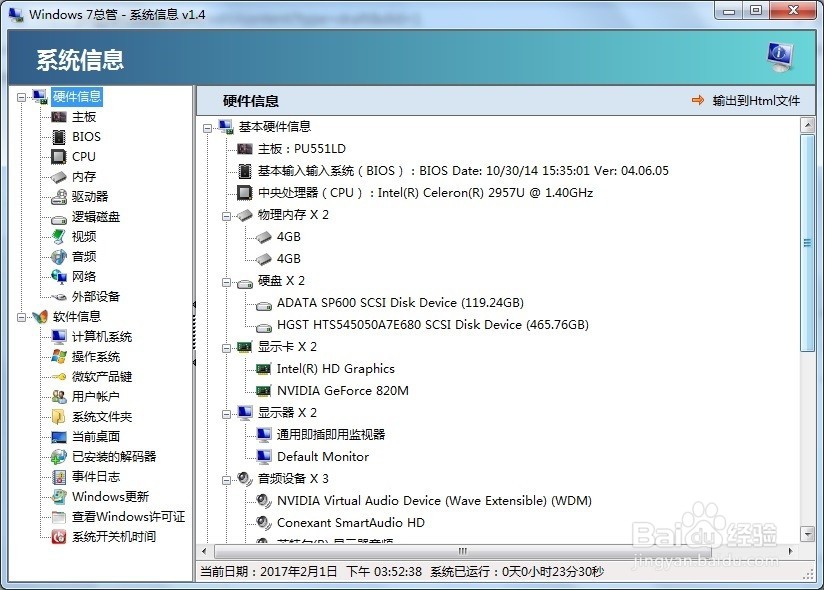
Task: Select the 主板：PU551LD row
Action: [x=302, y=149]
